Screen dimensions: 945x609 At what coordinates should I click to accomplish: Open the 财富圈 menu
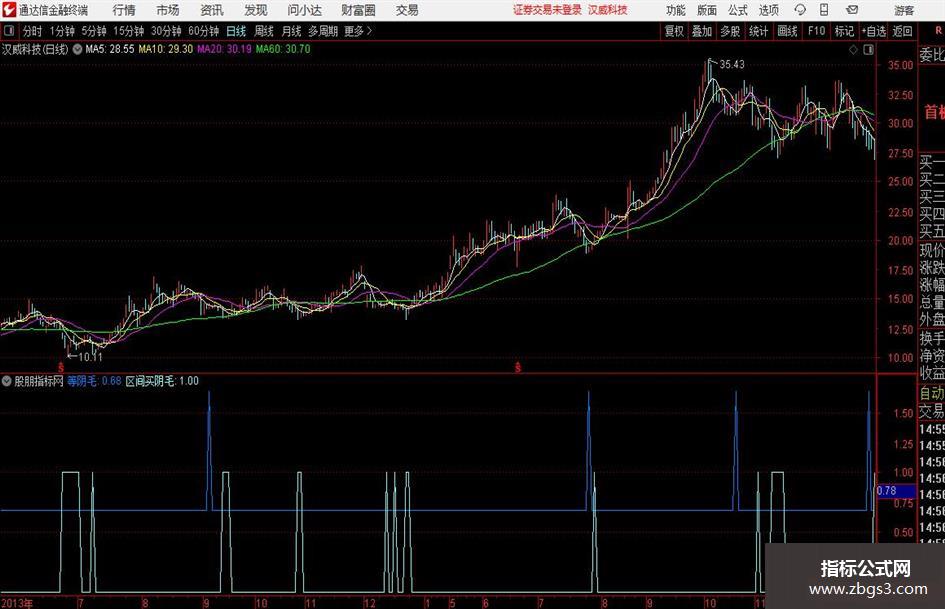[x=358, y=10]
